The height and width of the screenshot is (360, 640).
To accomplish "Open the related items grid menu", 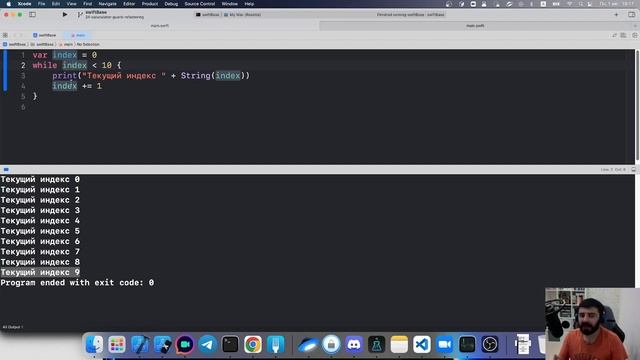I will [5, 35].
